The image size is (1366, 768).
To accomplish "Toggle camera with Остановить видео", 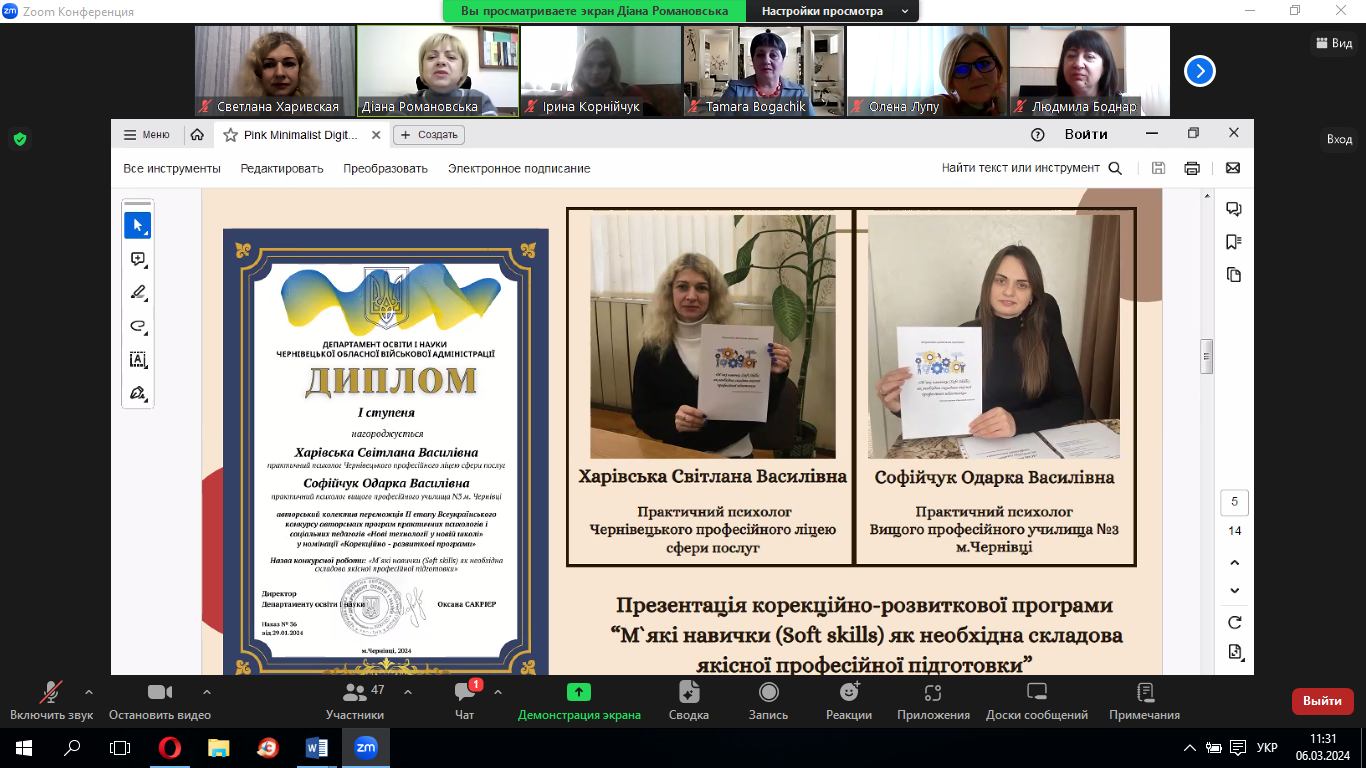I will (160, 700).
